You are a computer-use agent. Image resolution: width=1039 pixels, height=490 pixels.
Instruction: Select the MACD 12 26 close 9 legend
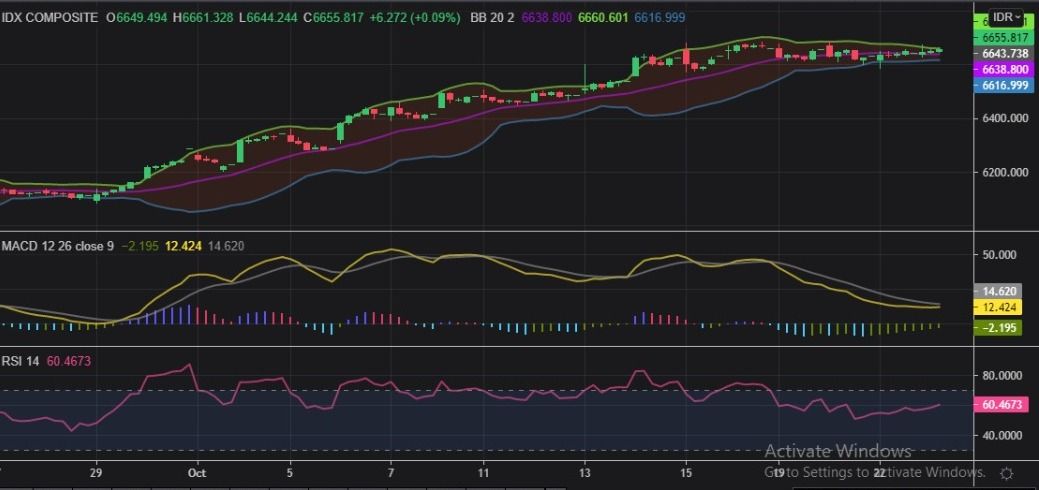[x=58, y=246]
